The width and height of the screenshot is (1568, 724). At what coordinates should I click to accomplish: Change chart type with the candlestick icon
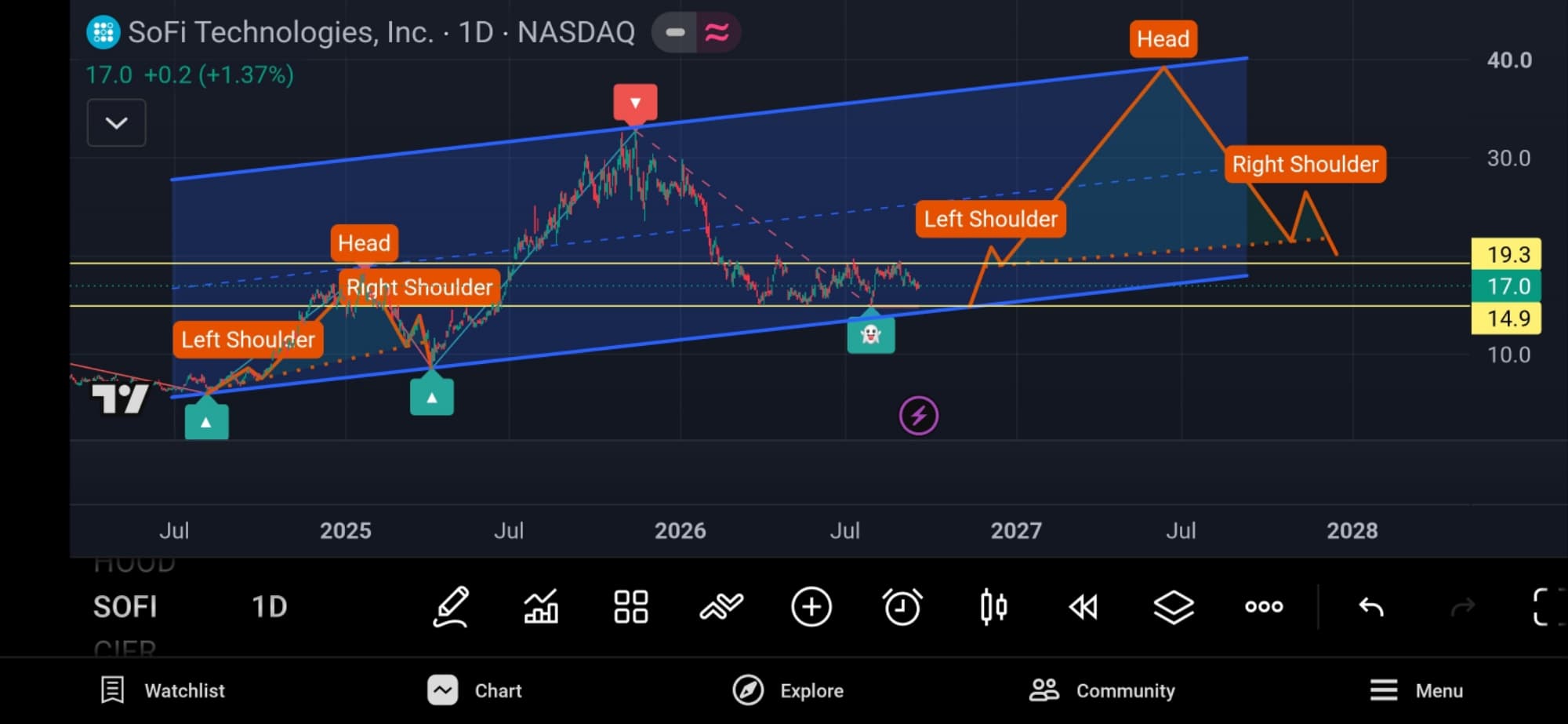993,606
